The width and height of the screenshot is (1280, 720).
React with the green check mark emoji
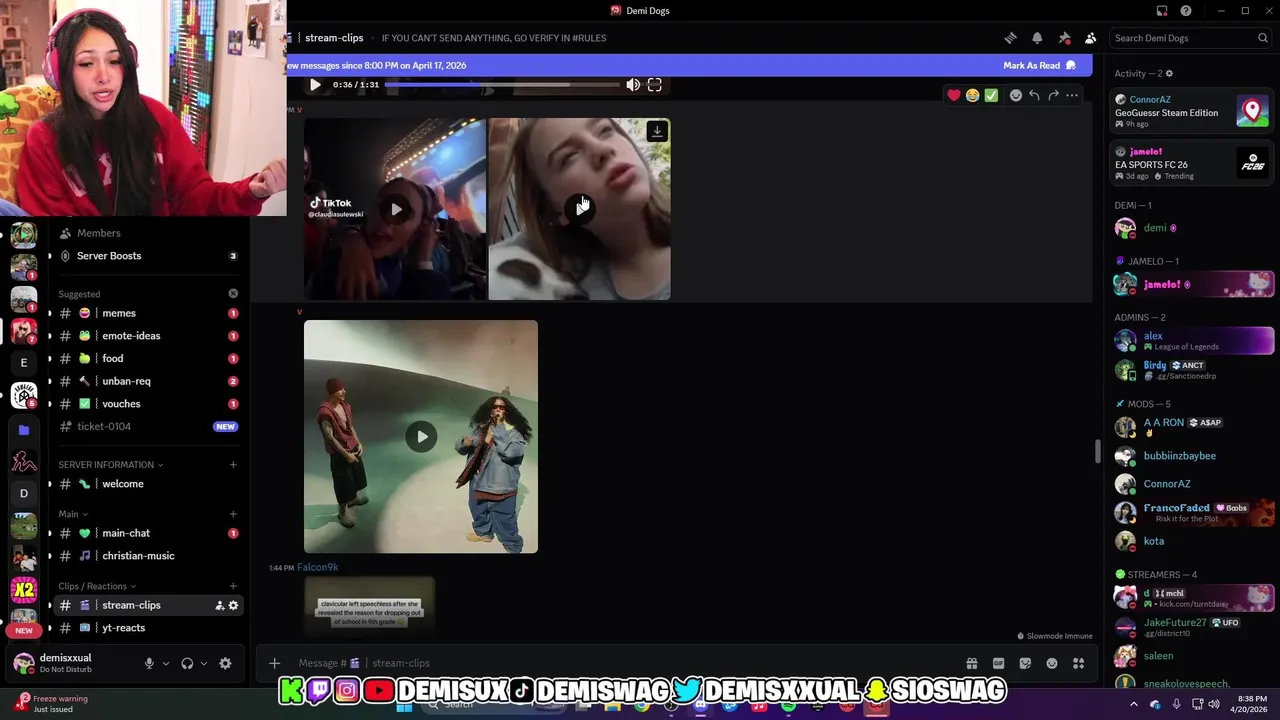[991, 95]
